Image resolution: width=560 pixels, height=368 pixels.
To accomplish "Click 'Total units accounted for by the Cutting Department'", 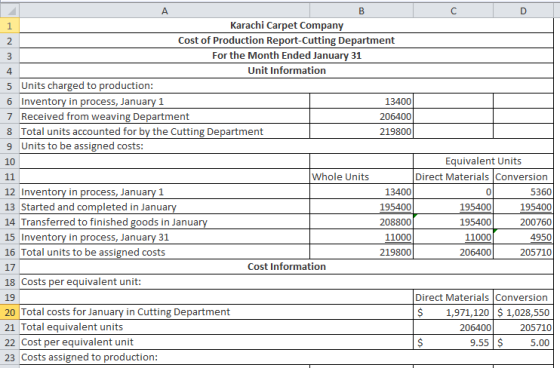I will point(164,131).
